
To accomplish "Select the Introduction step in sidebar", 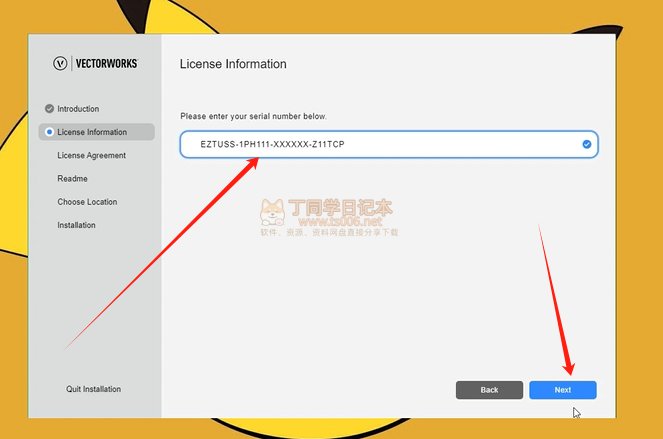I will pyautogui.click(x=78, y=109).
